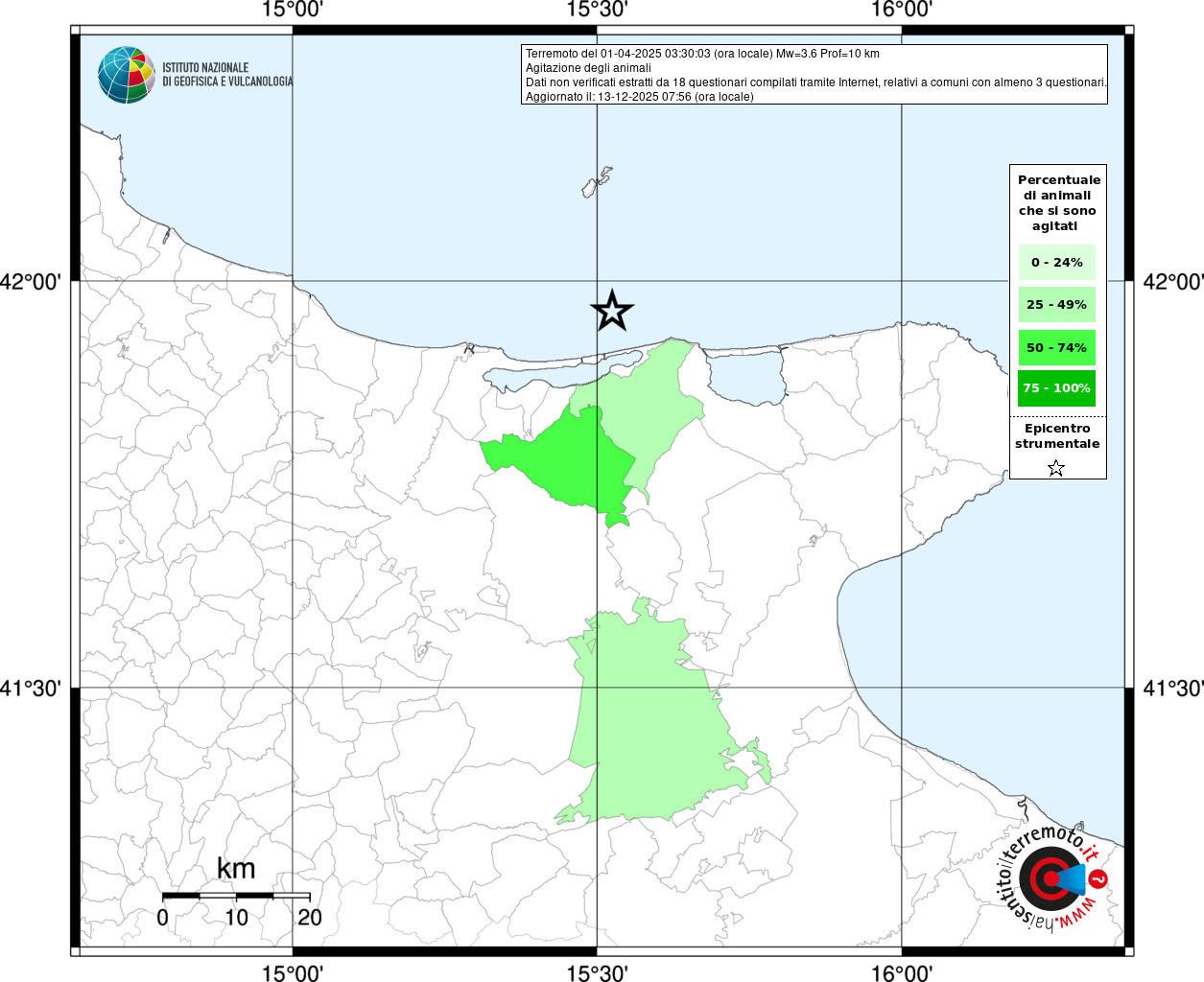Click the INGV globe logo
The image size is (1204, 982).
tap(126, 75)
